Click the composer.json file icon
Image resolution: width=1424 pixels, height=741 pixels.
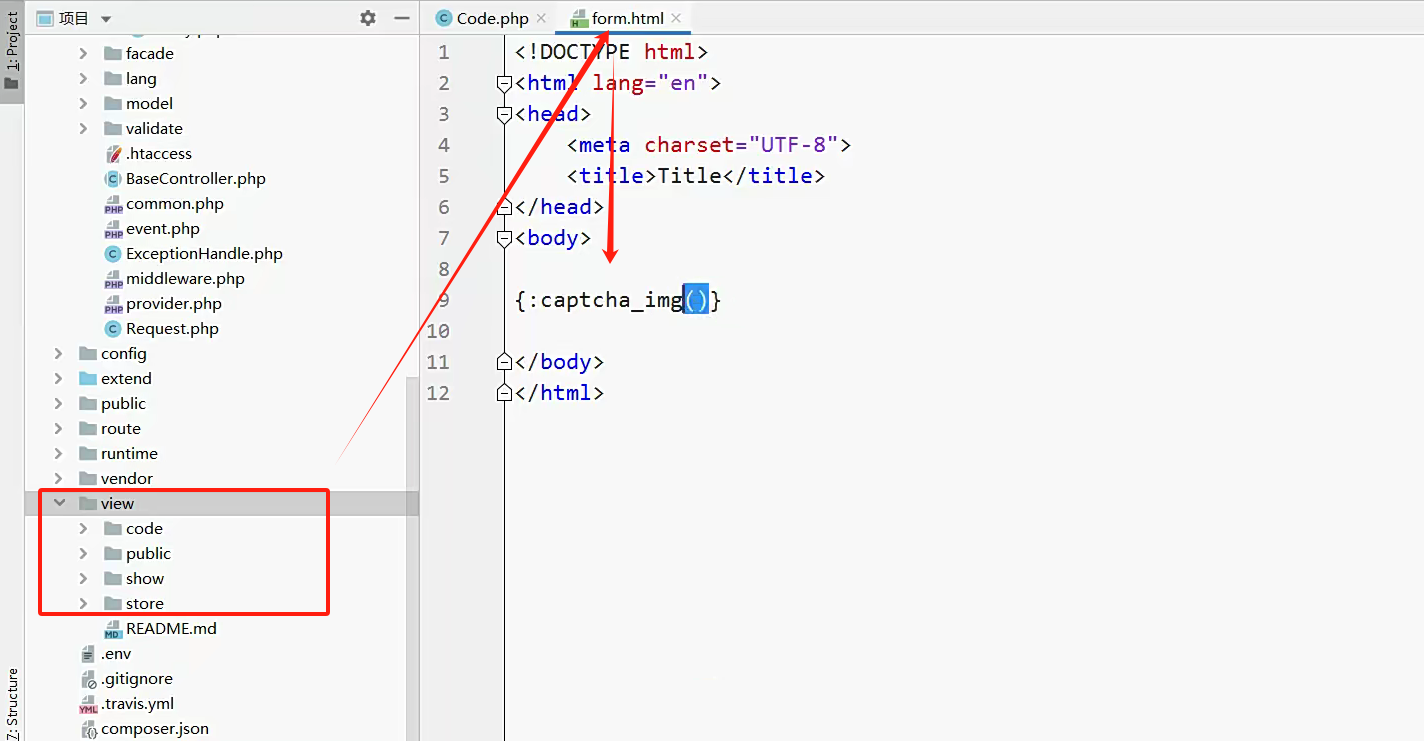88,729
